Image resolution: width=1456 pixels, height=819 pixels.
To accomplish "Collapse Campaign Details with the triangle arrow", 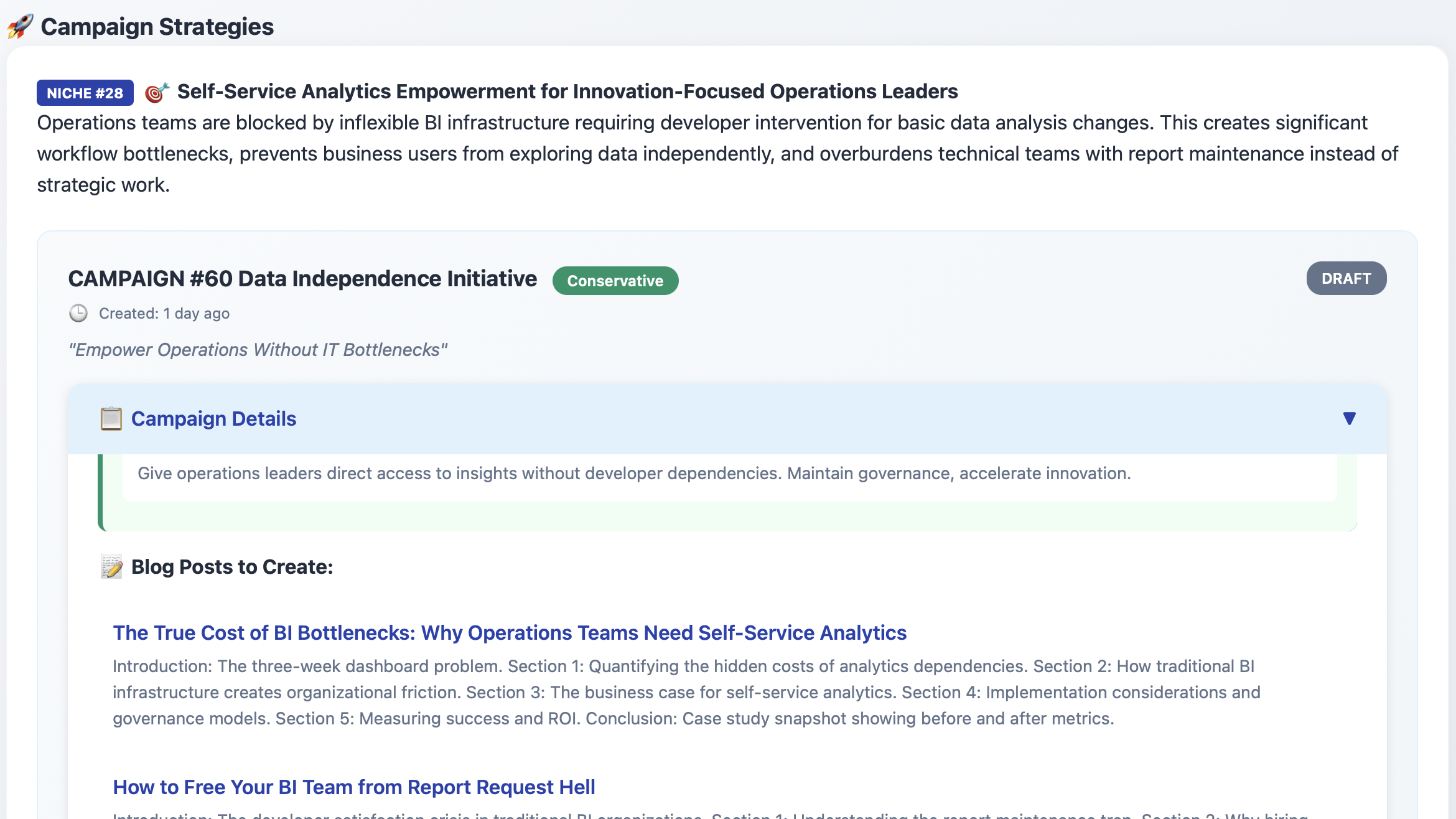I will [1349, 419].
